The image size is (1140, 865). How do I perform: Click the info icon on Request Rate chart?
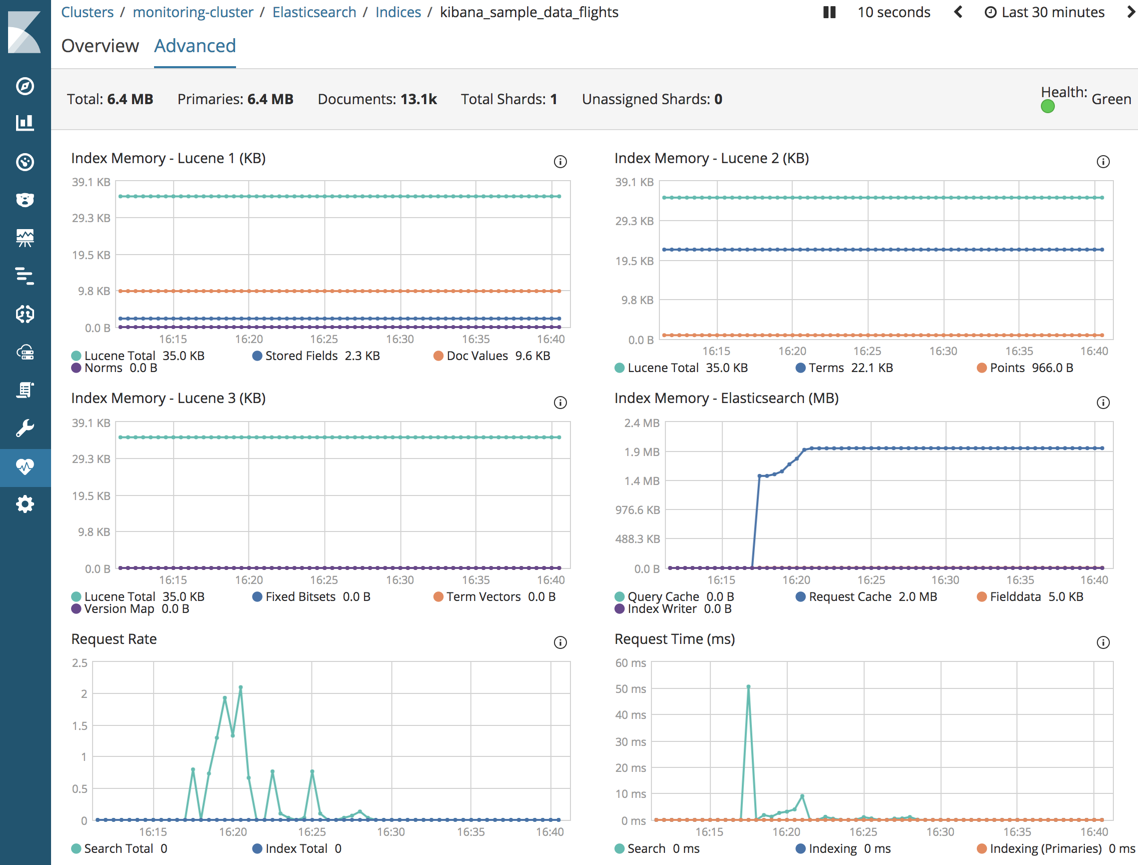[561, 642]
